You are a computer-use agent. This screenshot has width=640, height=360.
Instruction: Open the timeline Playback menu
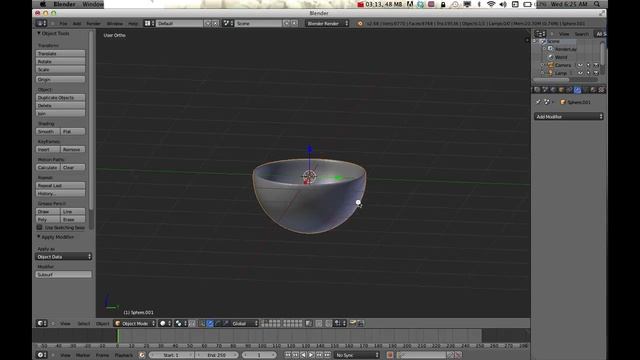[124, 356]
